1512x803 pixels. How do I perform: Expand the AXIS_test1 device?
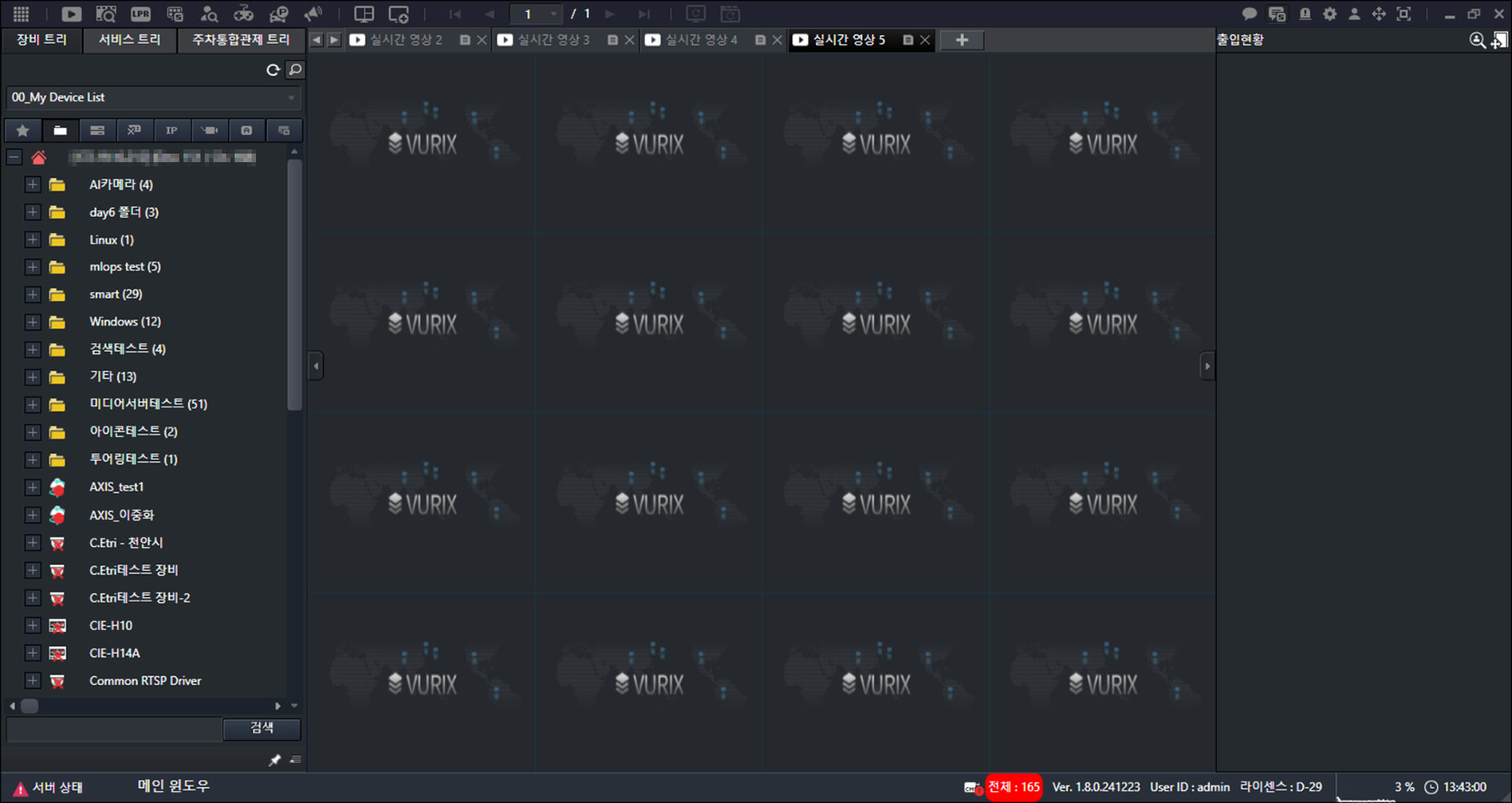point(32,487)
